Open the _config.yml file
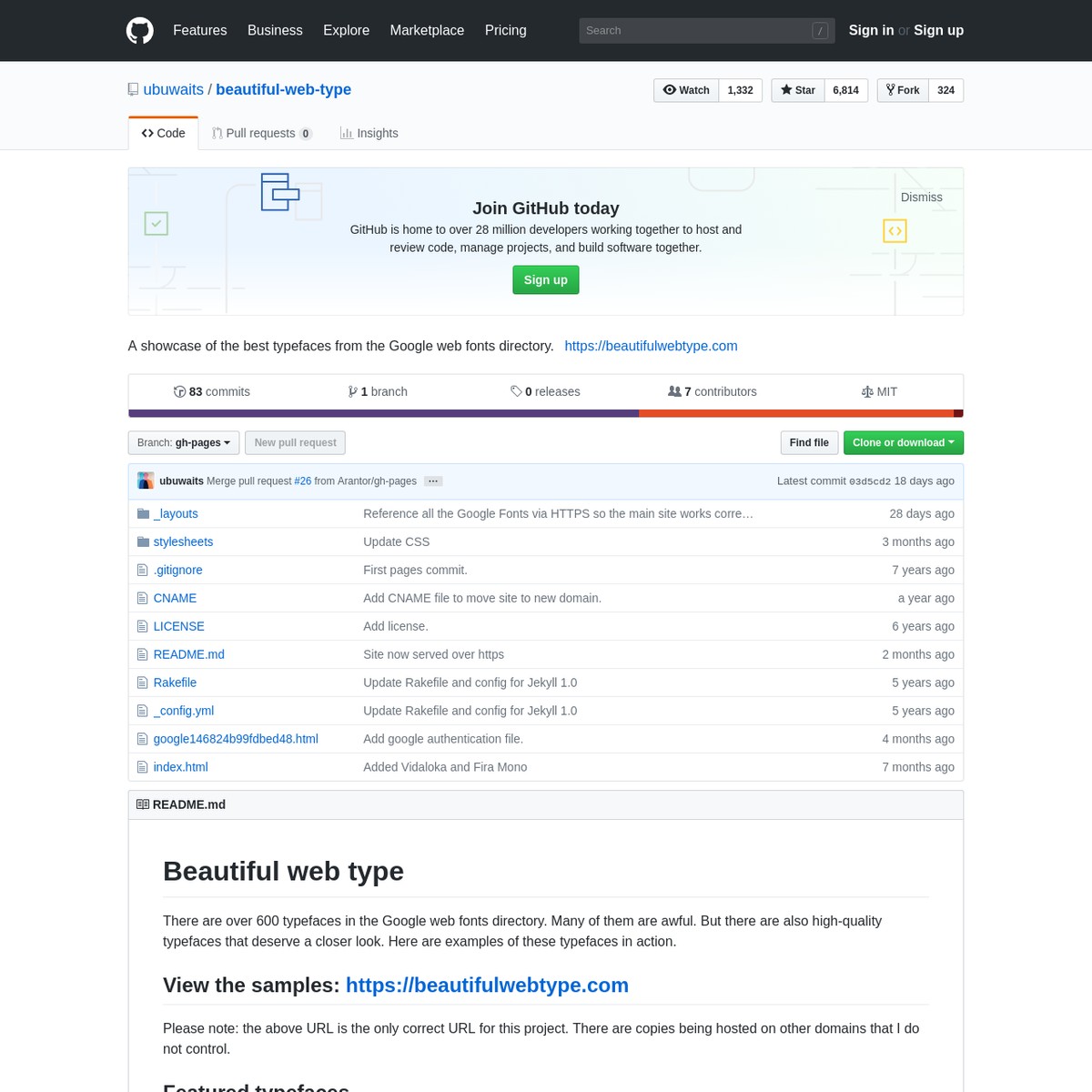Viewport: 1092px width, 1092px height. tap(184, 712)
